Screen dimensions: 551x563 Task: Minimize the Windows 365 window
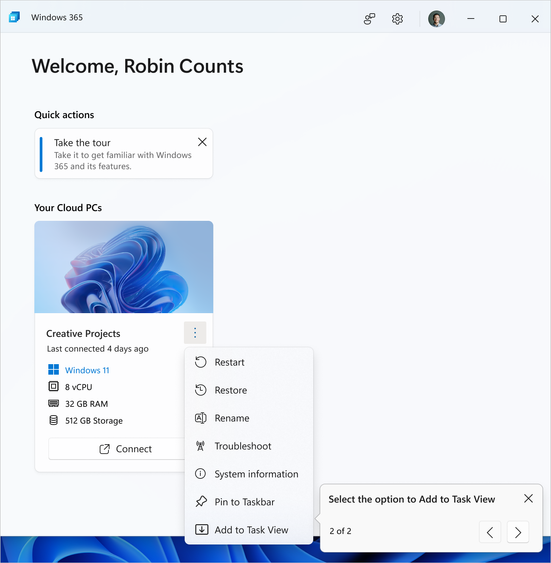click(471, 19)
